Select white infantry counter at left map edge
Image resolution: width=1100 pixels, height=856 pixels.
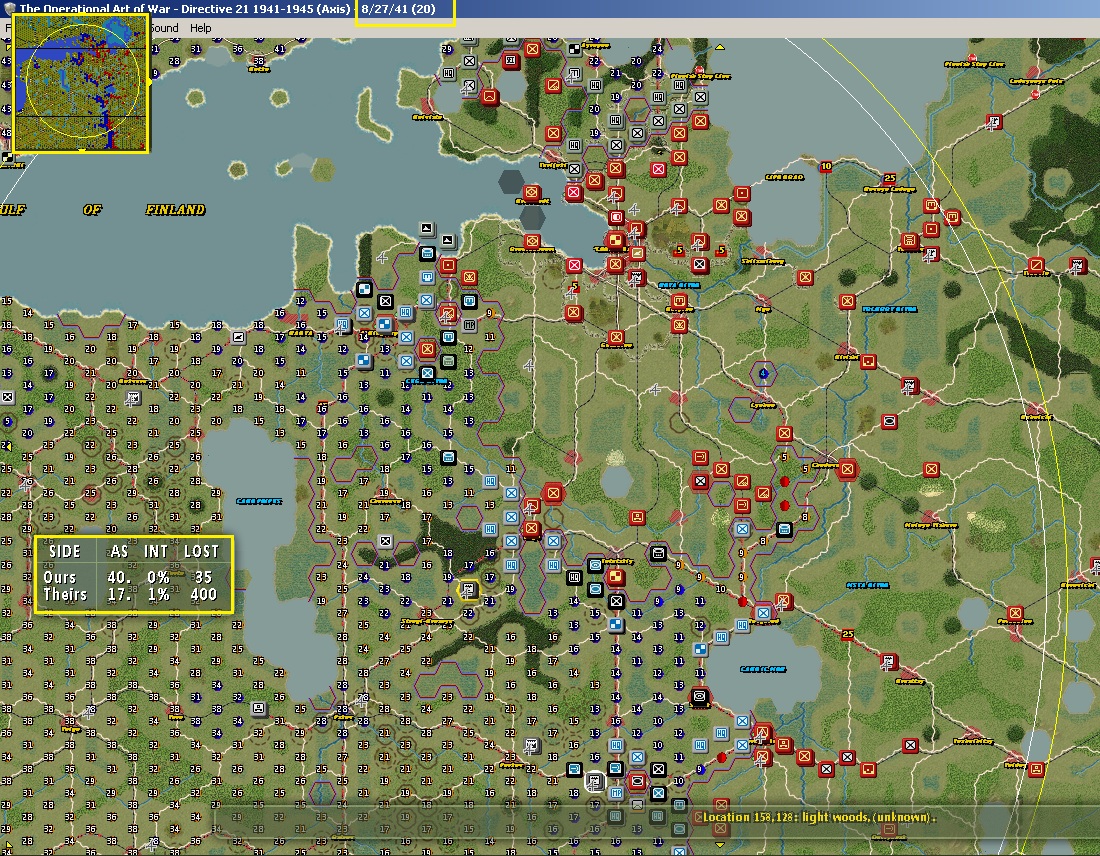pyautogui.click(x=7, y=397)
